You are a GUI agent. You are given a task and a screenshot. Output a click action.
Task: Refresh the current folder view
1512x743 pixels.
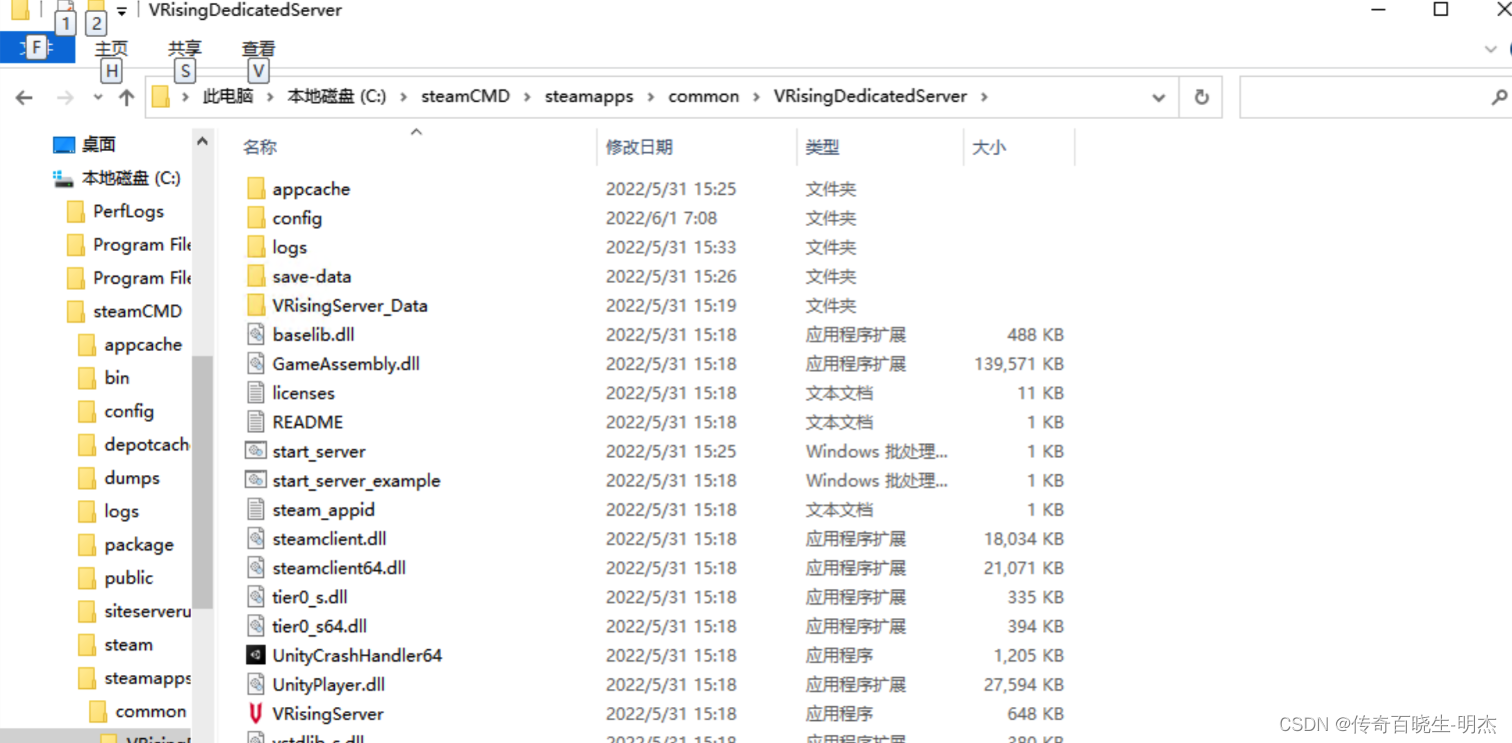coord(1201,97)
